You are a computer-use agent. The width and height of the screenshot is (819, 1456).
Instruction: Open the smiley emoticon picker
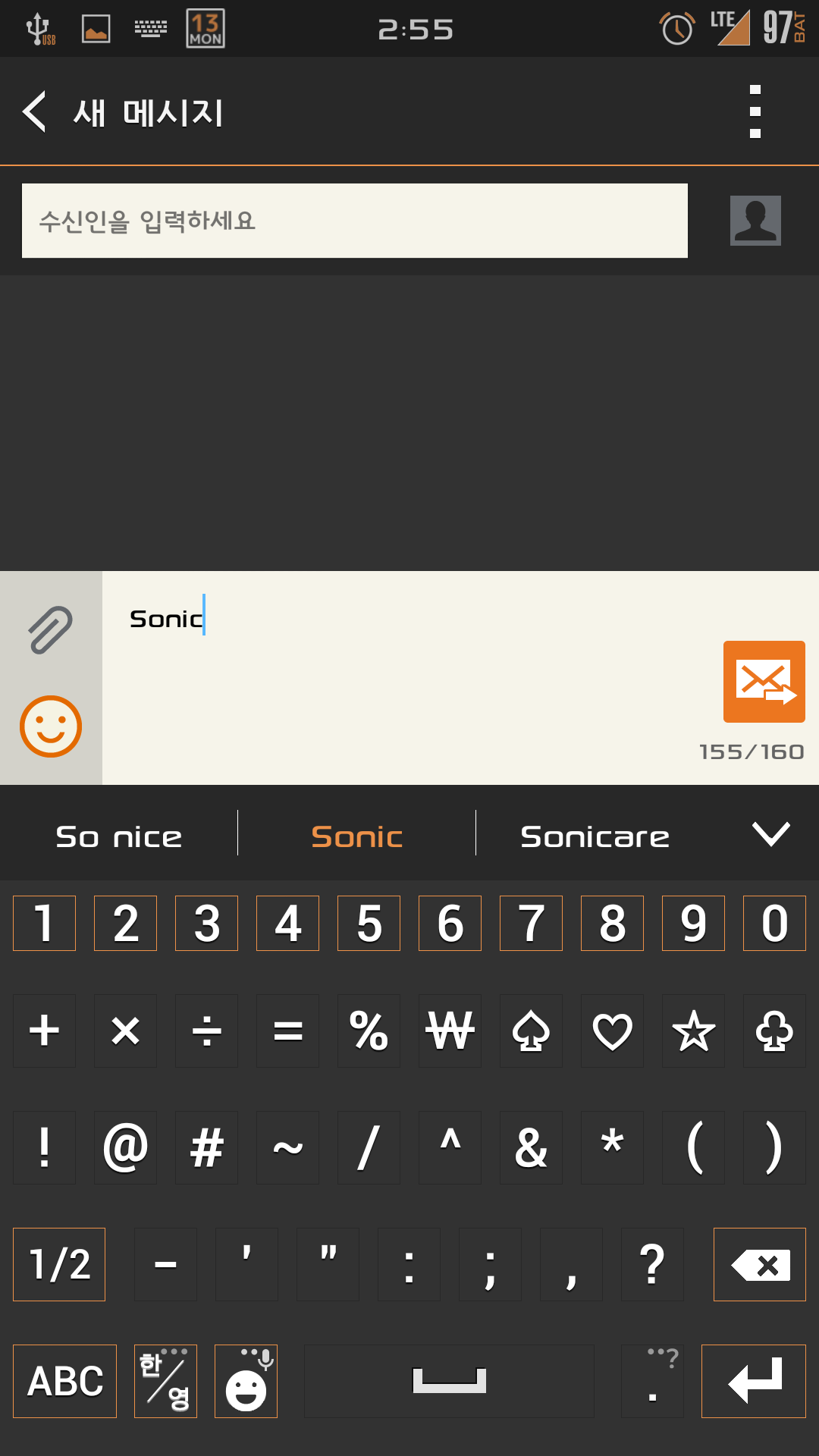pyautogui.click(x=51, y=726)
